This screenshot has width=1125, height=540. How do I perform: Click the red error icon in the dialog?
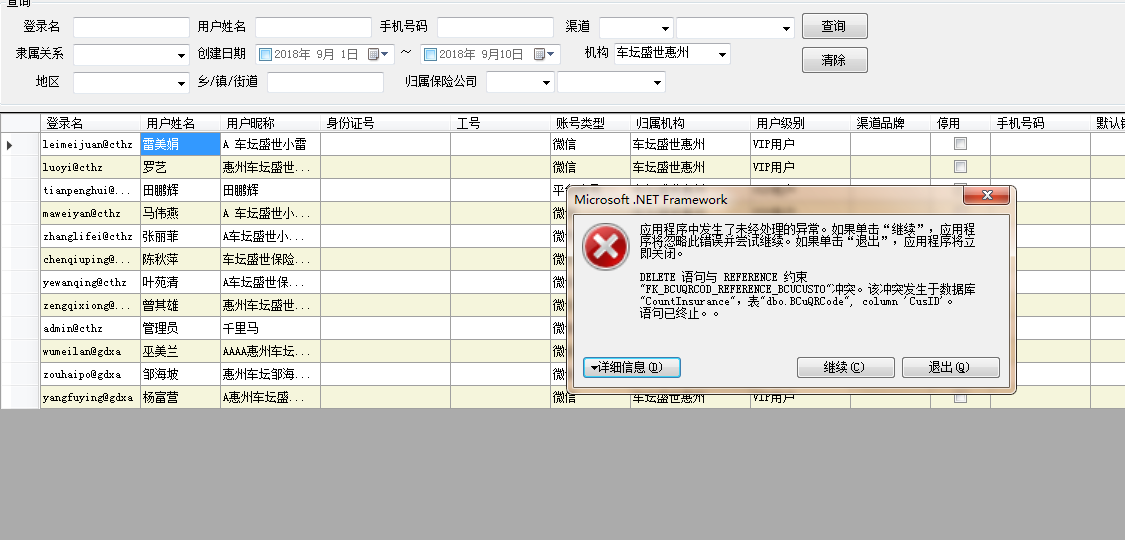(x=606, y=247)
